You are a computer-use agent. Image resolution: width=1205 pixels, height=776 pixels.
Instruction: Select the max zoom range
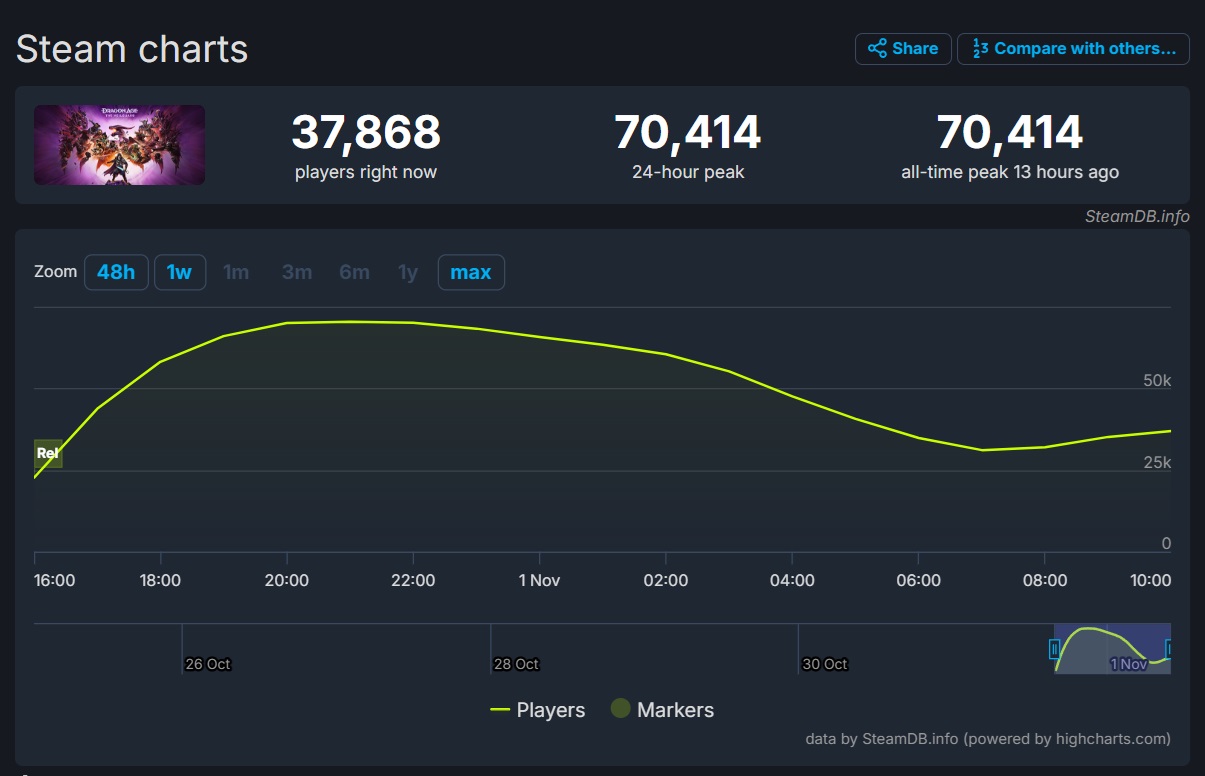[471, 272]
